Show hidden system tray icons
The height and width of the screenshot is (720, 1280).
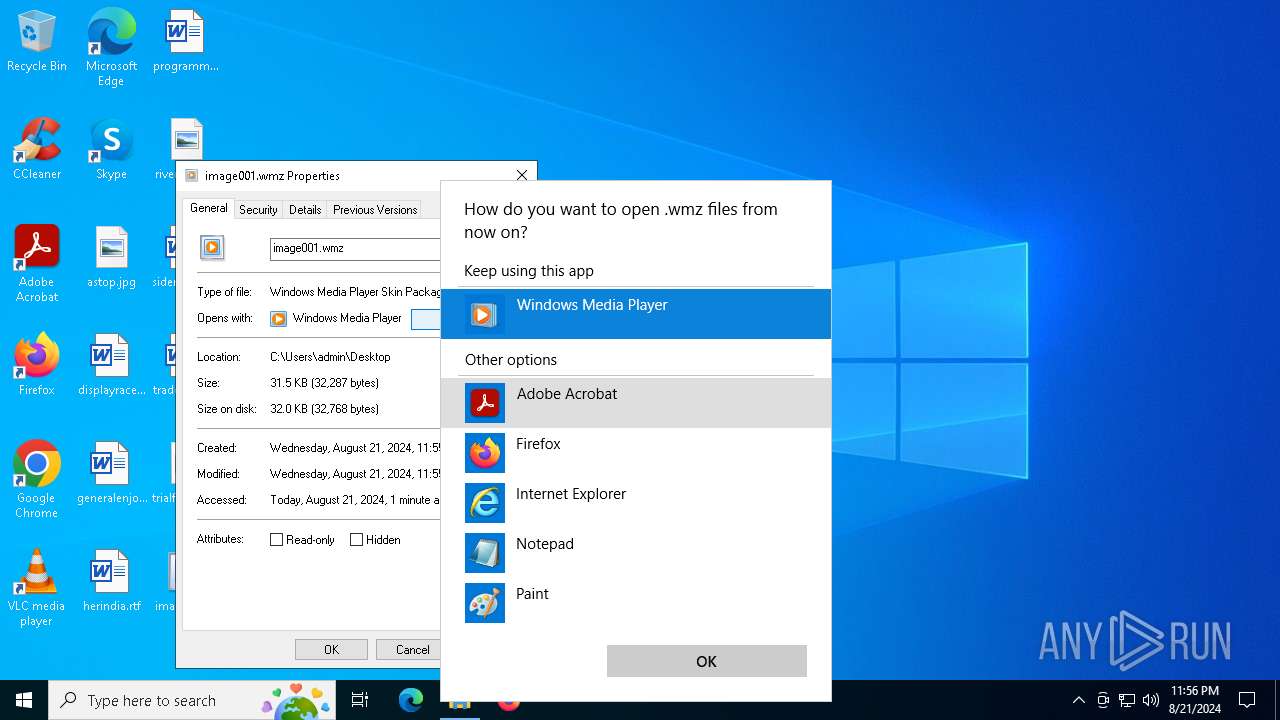1078,700
